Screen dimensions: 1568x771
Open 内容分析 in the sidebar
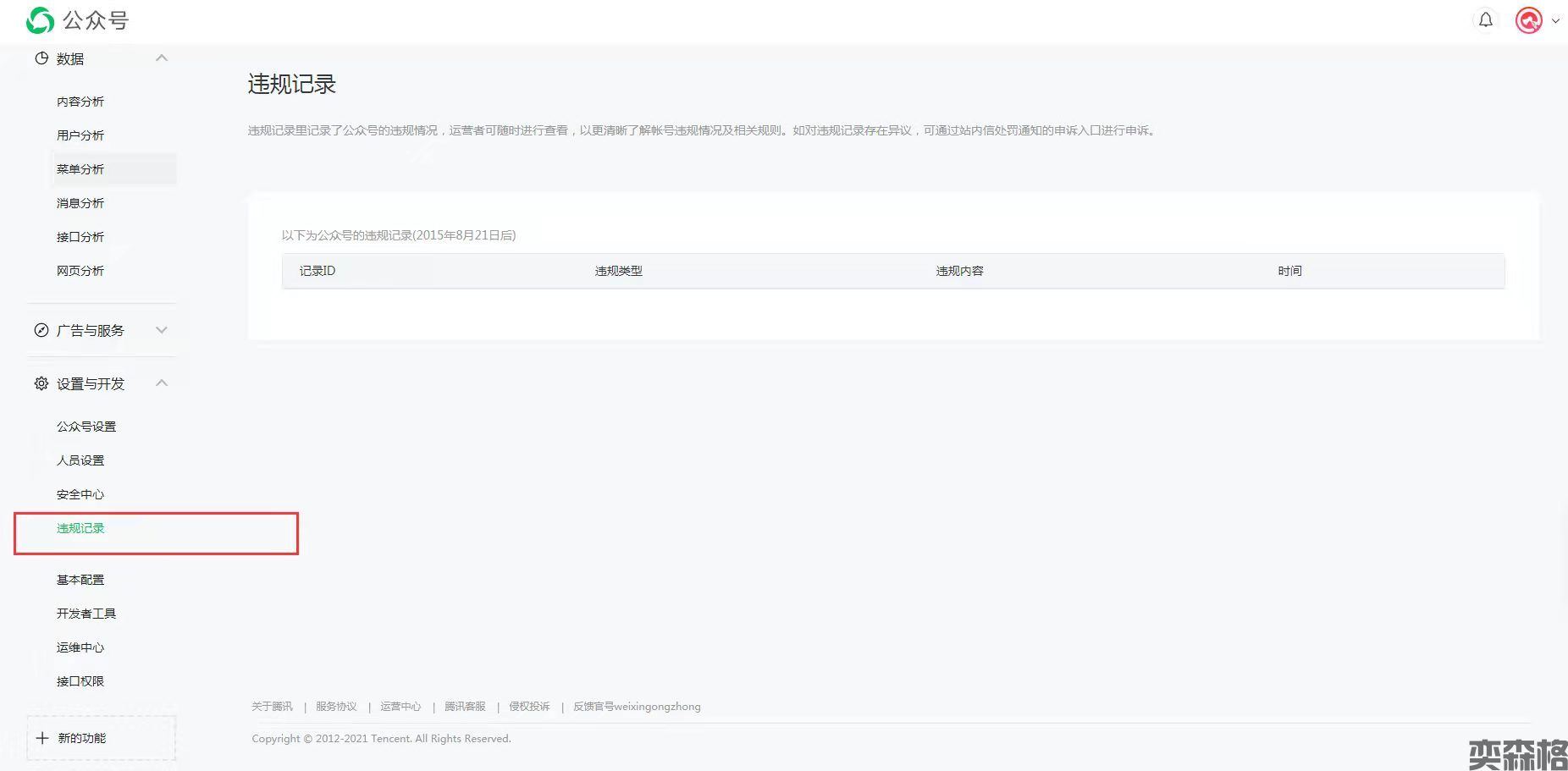(x=80, y=102)
